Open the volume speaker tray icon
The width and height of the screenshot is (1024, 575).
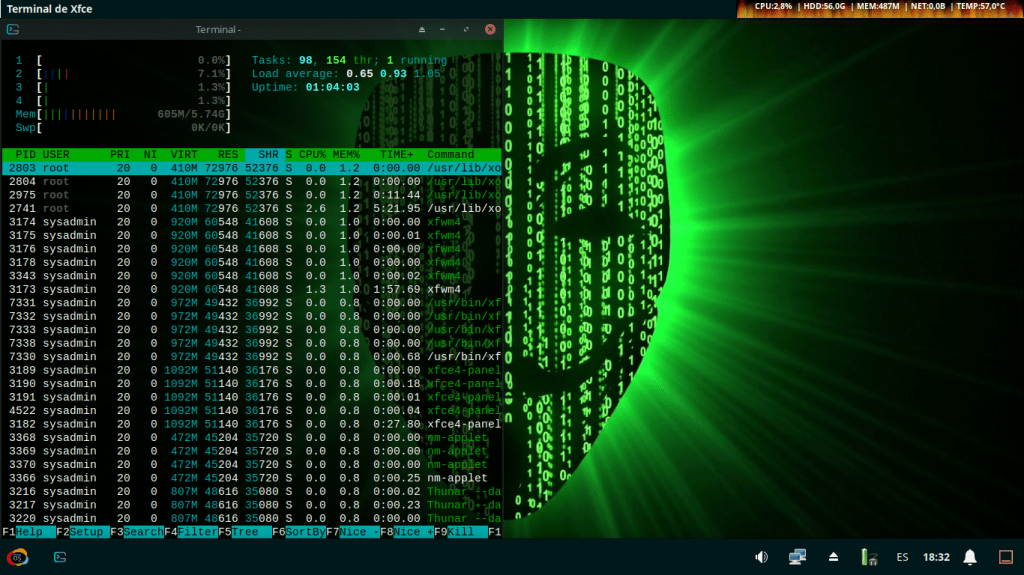coord(761,557)
